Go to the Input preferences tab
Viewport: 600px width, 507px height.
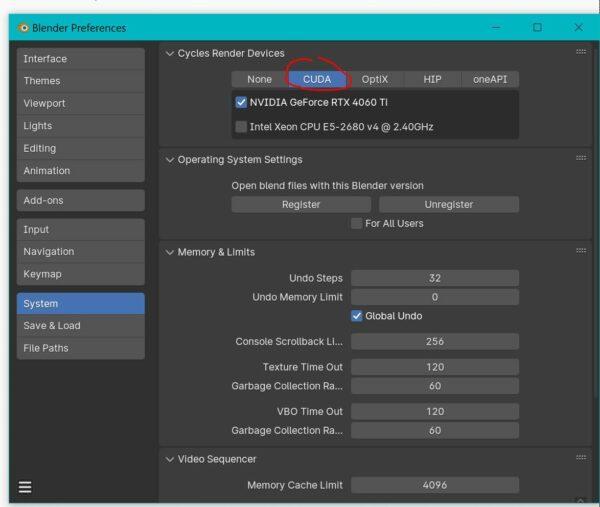pos(81,230)
